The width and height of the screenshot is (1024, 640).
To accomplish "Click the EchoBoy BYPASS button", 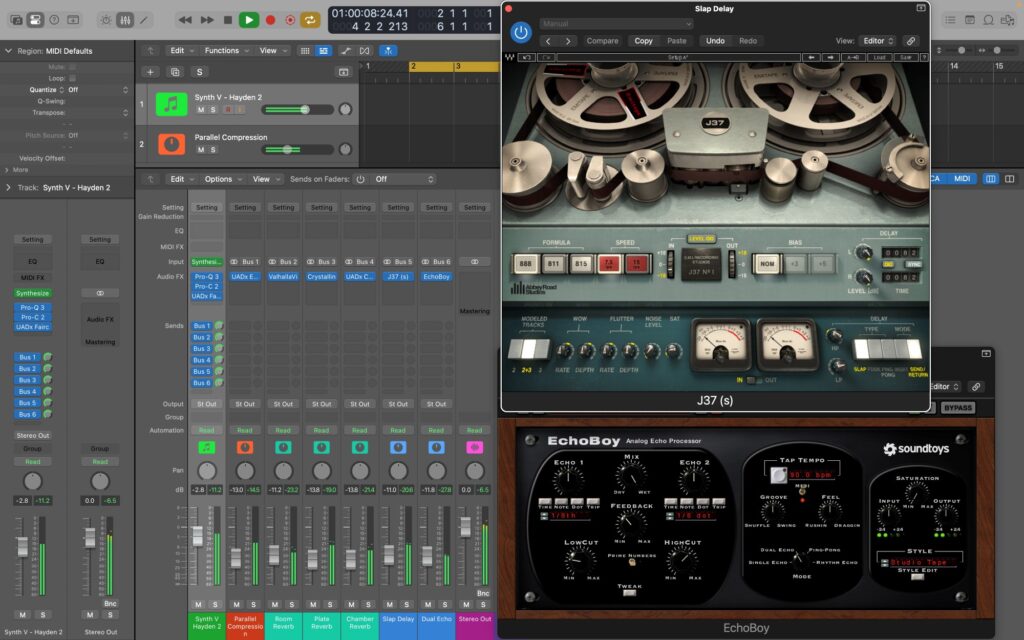I will point(958,408).
